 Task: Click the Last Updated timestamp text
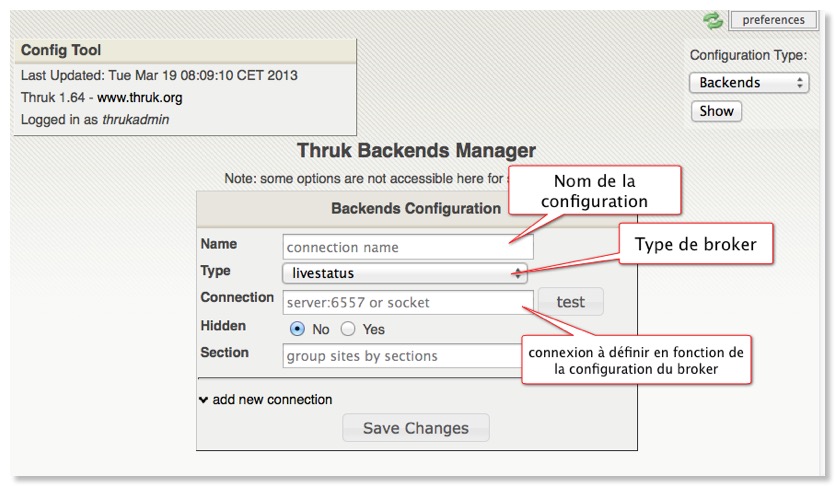[159, 75]
